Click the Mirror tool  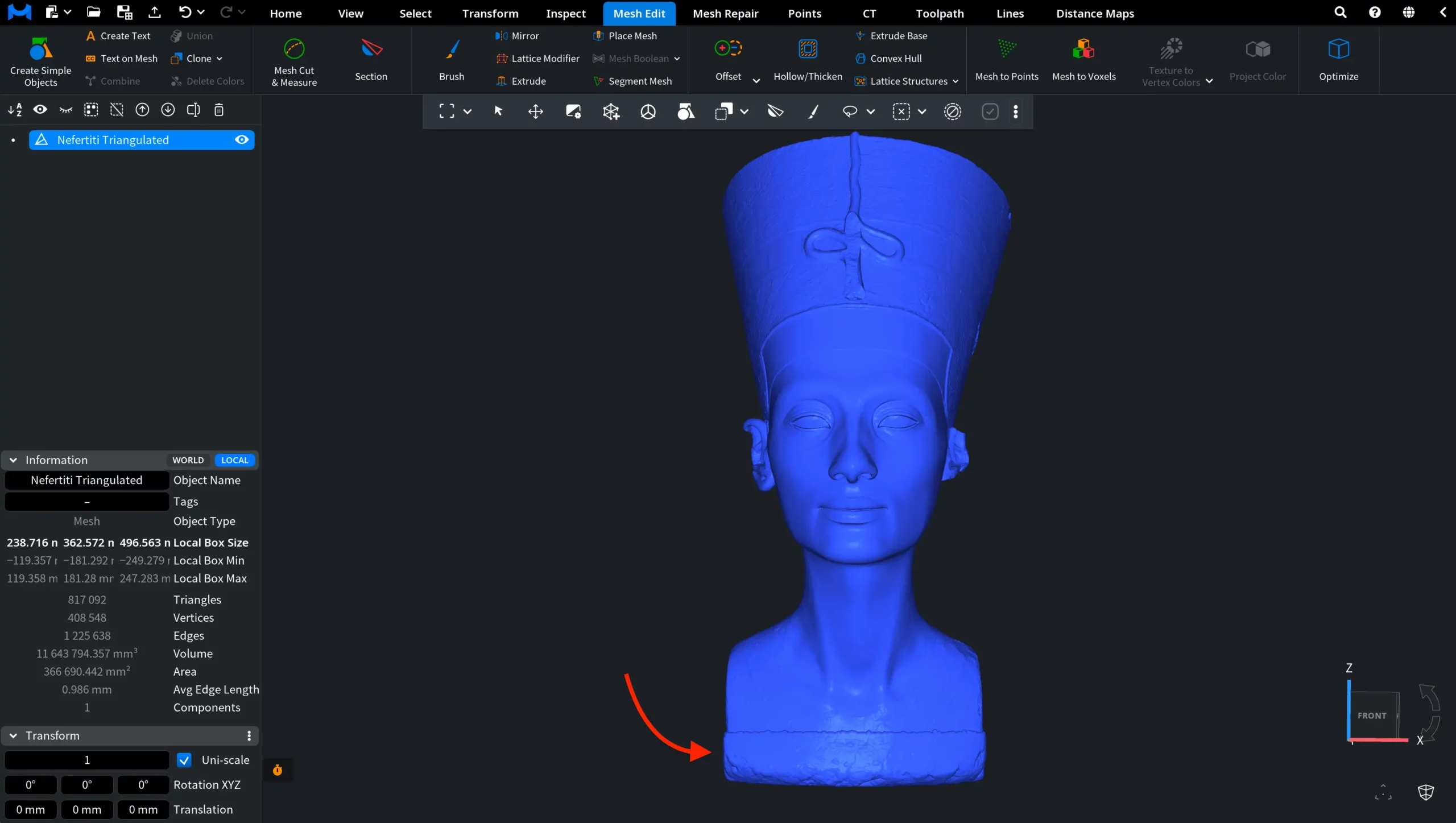pos(517,36)
